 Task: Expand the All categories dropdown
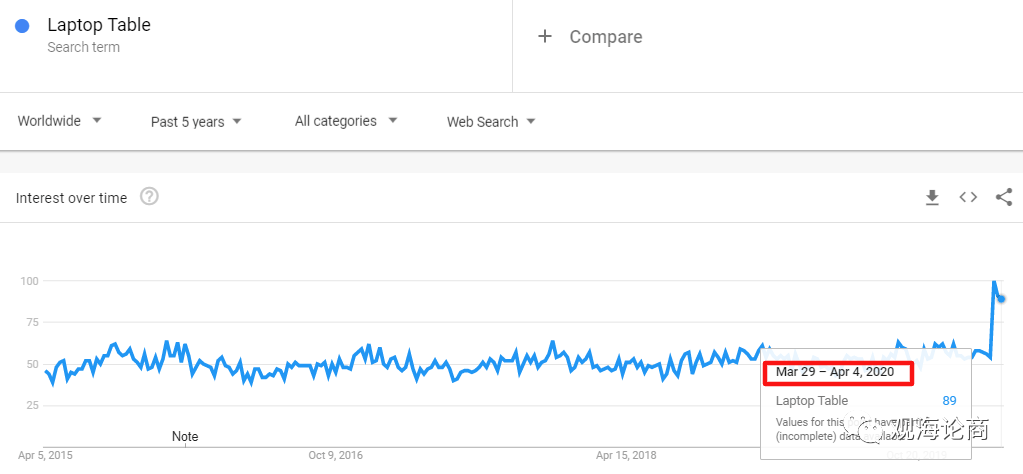pos(346,121)
